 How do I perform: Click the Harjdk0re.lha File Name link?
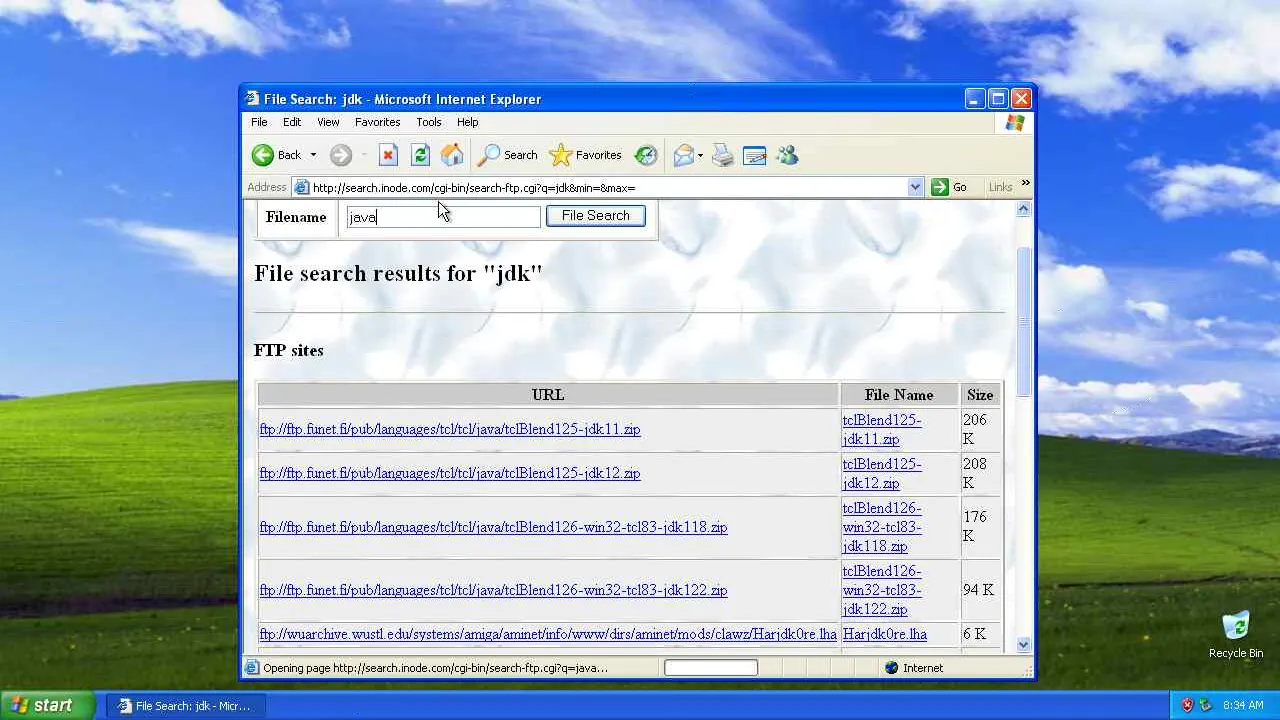point(885,634)
